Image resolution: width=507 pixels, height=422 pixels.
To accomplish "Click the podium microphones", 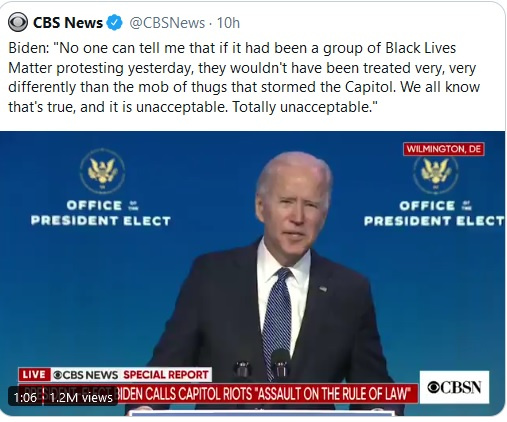I will click(x=262, y=364).
